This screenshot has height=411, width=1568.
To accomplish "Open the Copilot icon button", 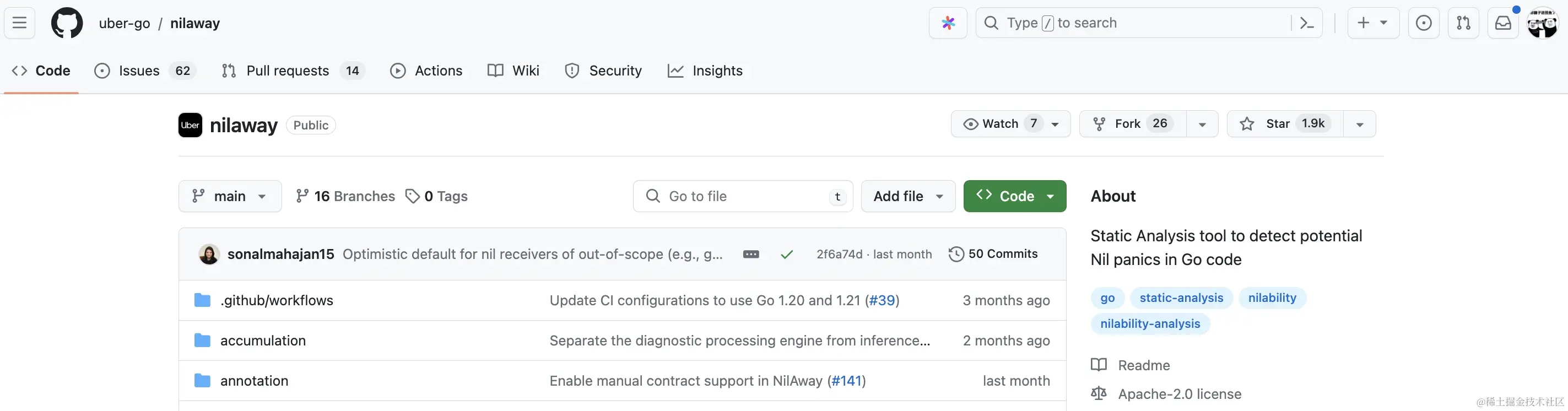I will 948,23.
